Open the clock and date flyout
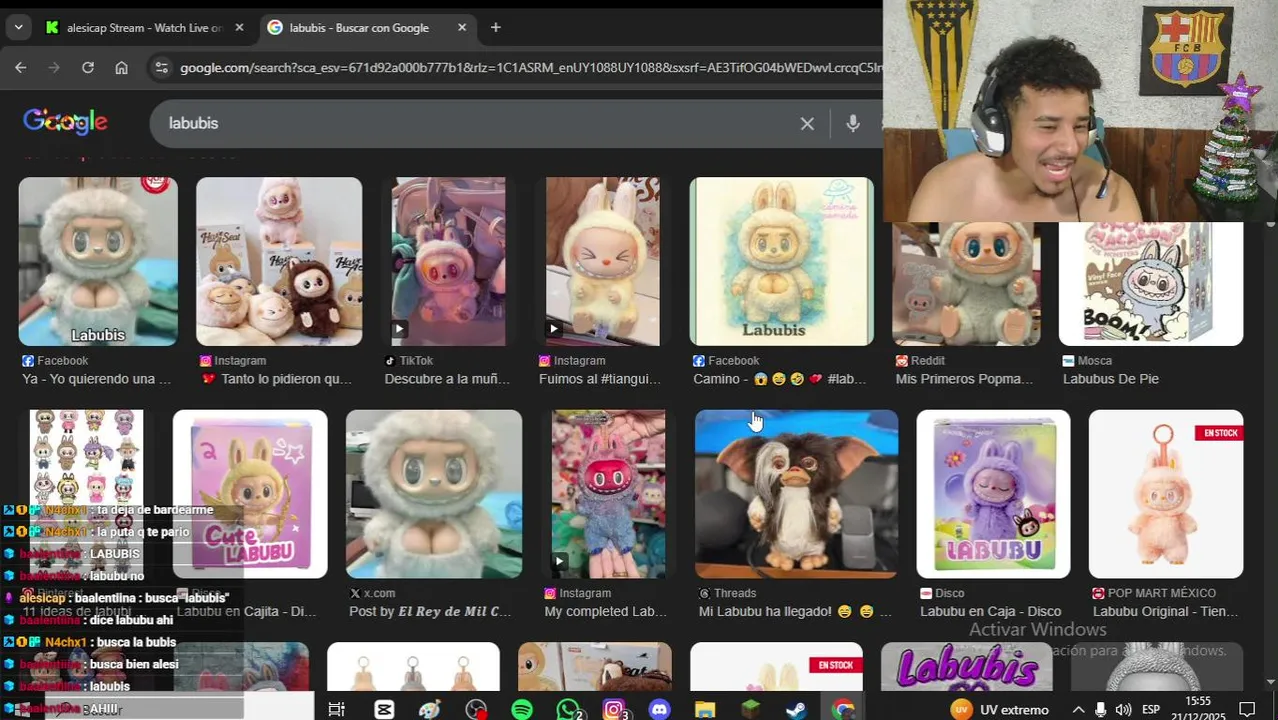 (1198, 709)
